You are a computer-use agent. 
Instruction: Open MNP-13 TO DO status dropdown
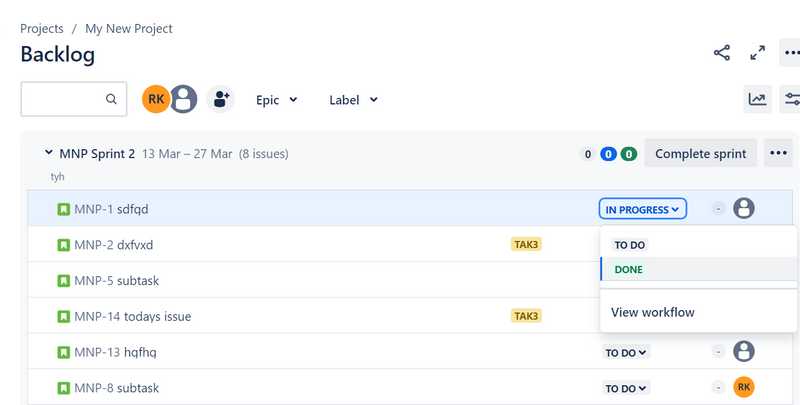pyautogui.click(x=626, y=352)
